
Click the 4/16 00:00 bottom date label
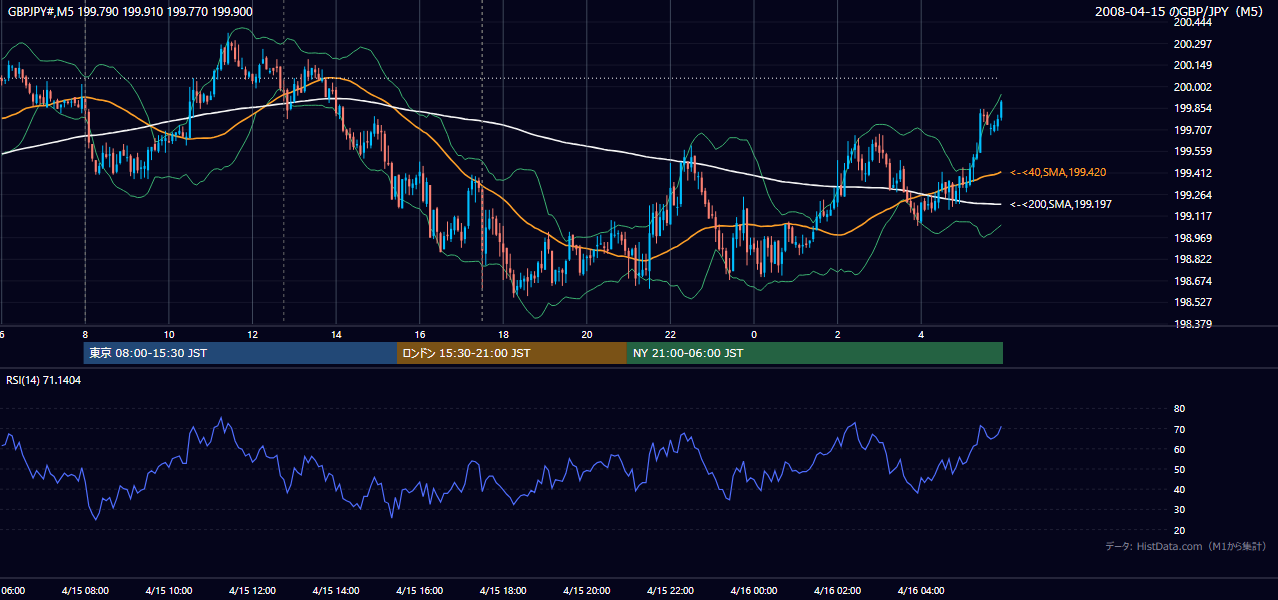tap(754, 590)
